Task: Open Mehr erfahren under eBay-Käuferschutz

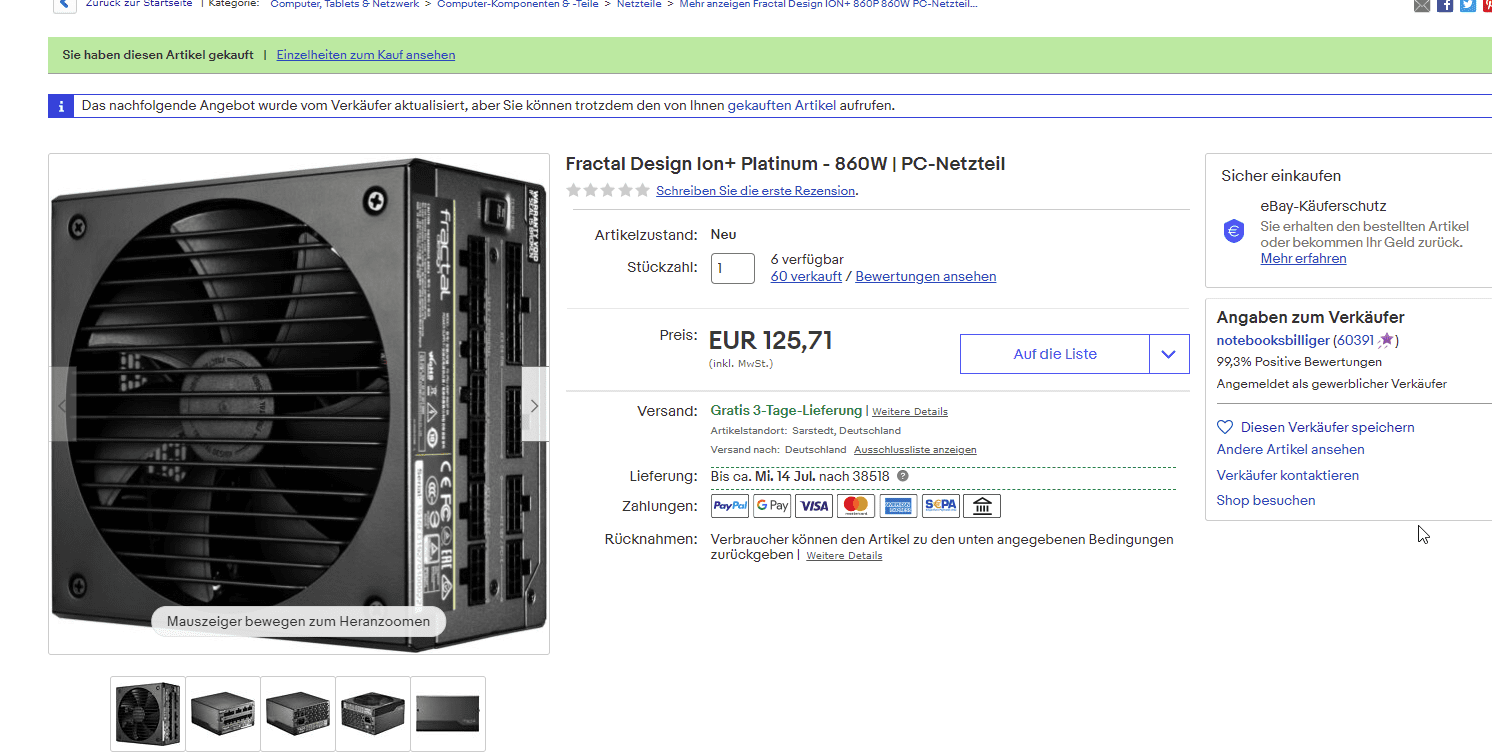Action: click(1303, 258)
